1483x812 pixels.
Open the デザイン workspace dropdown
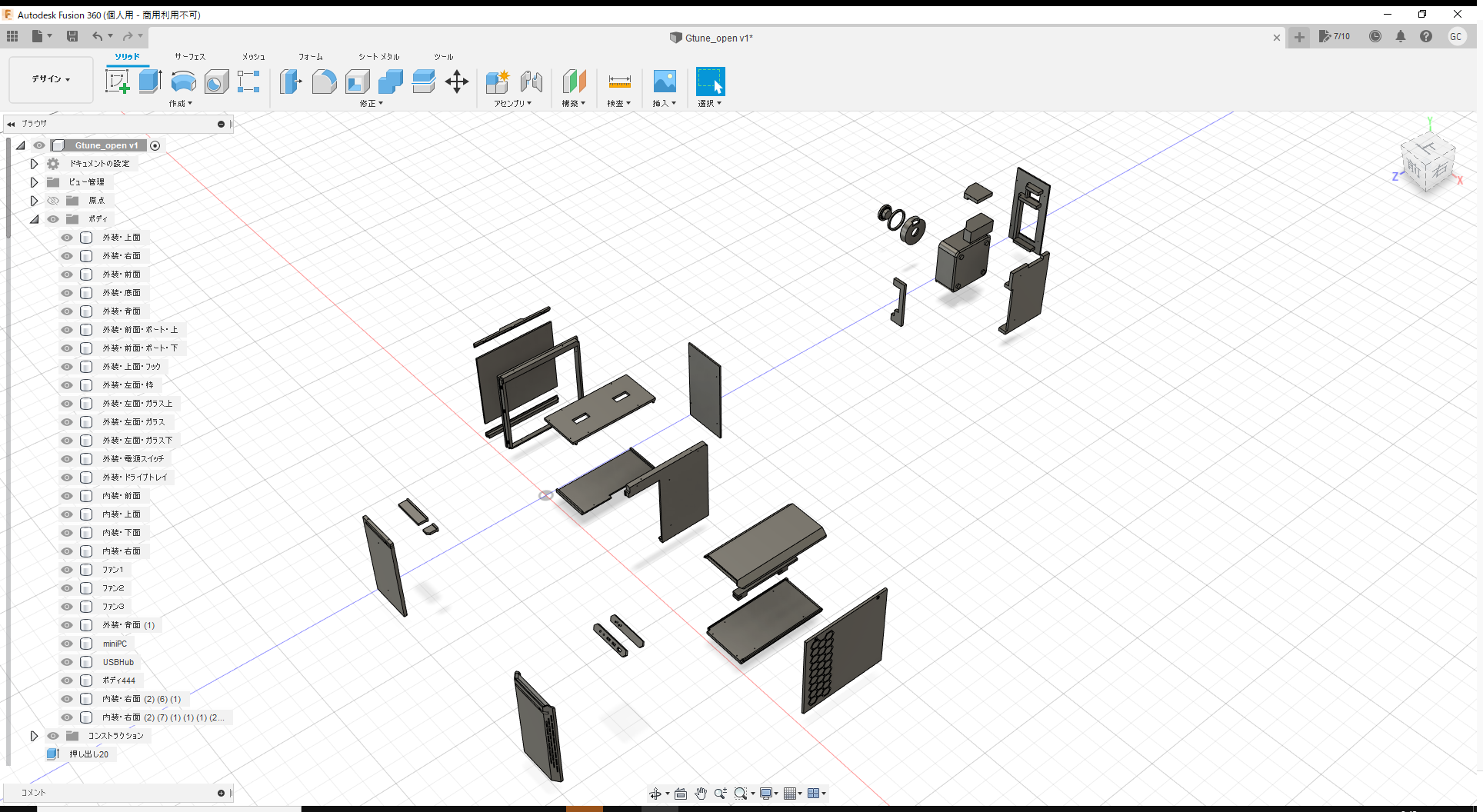click(50, 79)
